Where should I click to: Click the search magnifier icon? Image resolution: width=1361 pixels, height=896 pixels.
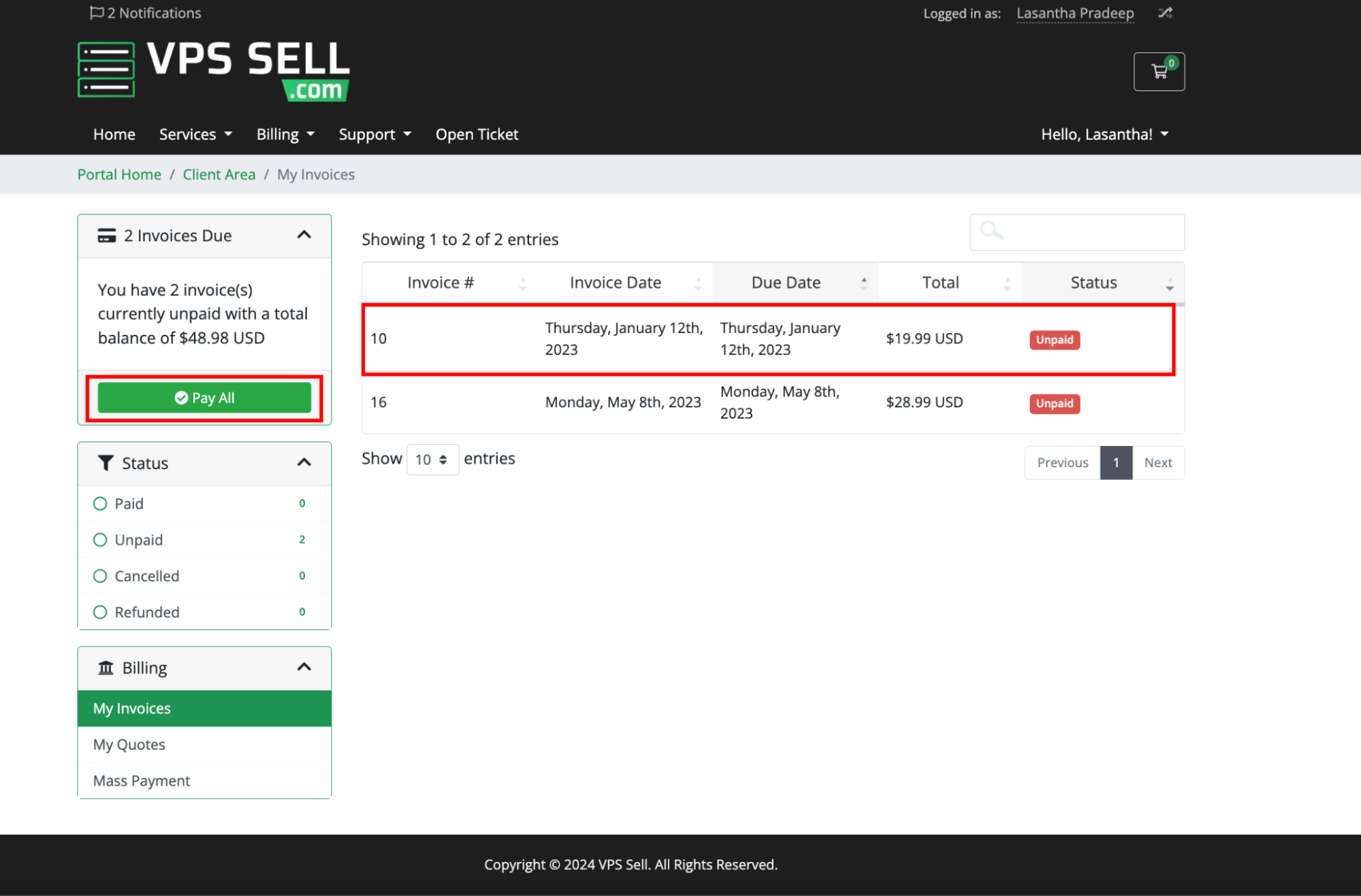click(x=991, y=231)
